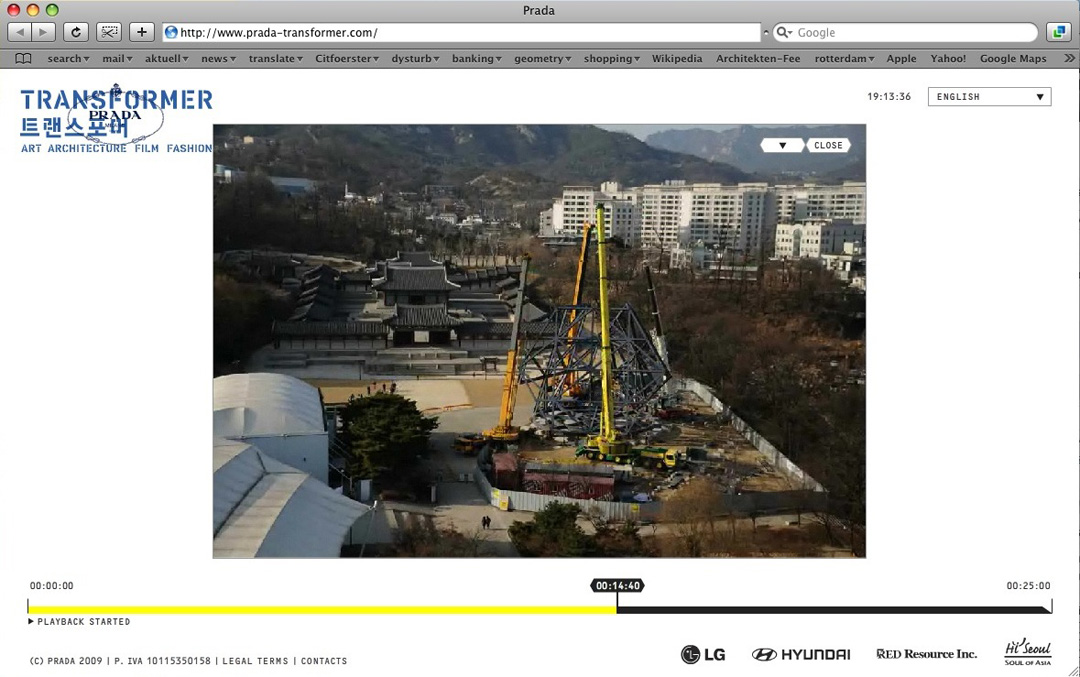This screenshot has width=1080, height=677.
Task: Click the yellow played part of the timeline
Action: (322, 610)
